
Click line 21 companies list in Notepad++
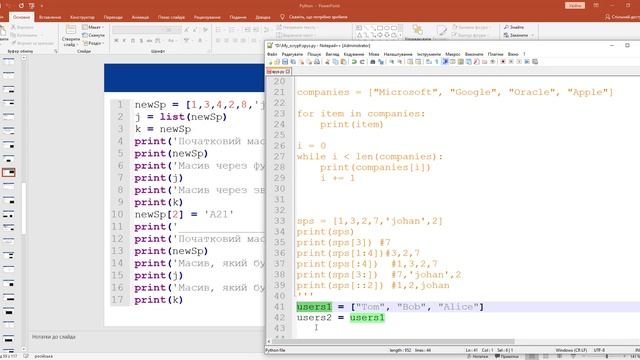[455, 92]
